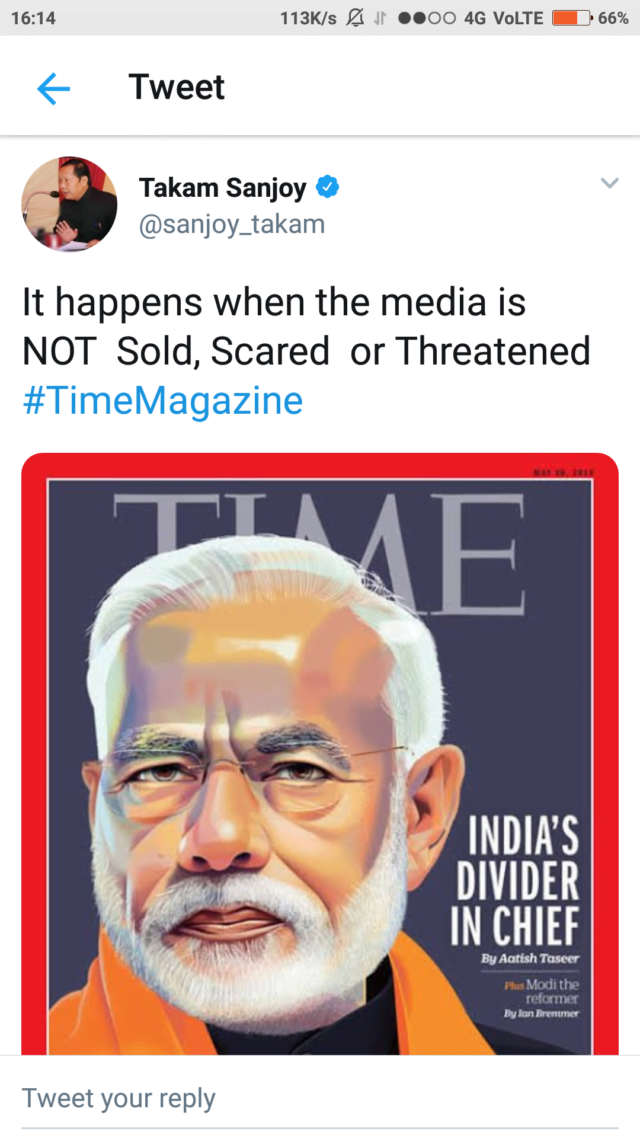Open the TIME cover image attachment

tap(320, 753)
